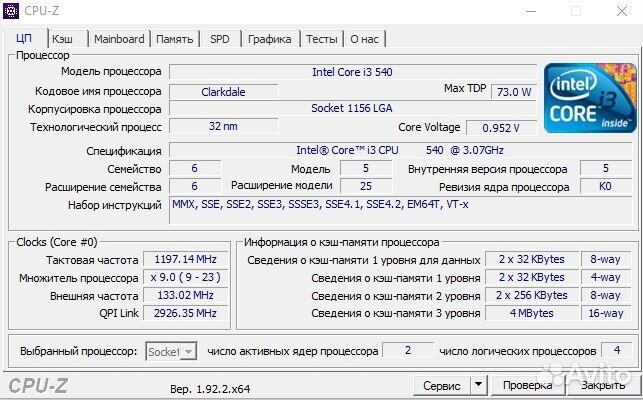Switch to the Кэш tab
643x400 pixels.
(x=63, y=39)
